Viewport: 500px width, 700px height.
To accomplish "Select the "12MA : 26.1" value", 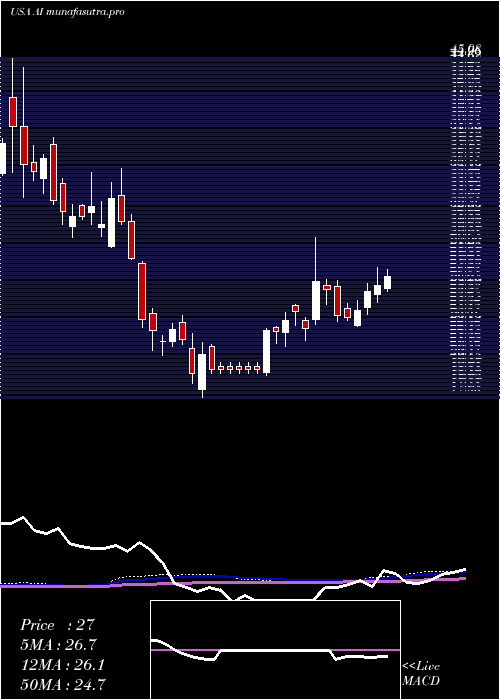I will 62,665.
